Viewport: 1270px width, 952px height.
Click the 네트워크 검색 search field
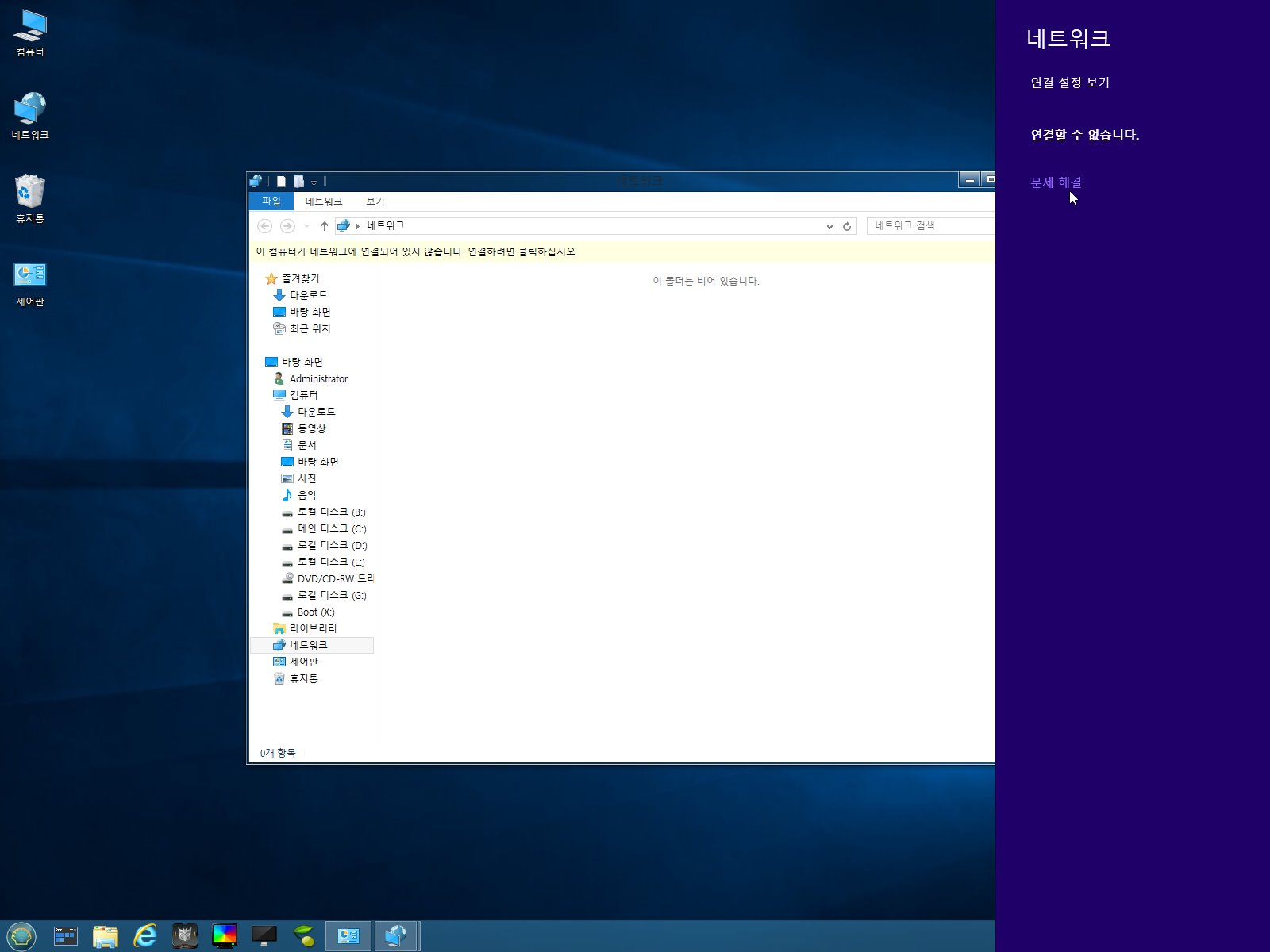click(930, 226)
